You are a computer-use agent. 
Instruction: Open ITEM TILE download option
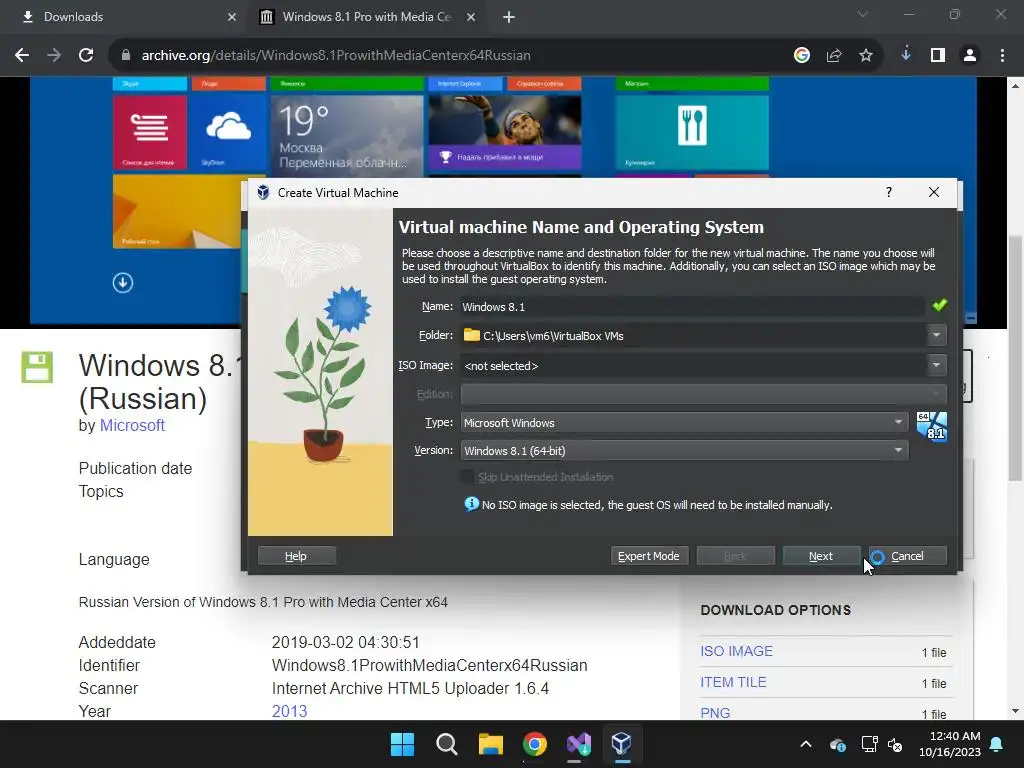(733, 682)
